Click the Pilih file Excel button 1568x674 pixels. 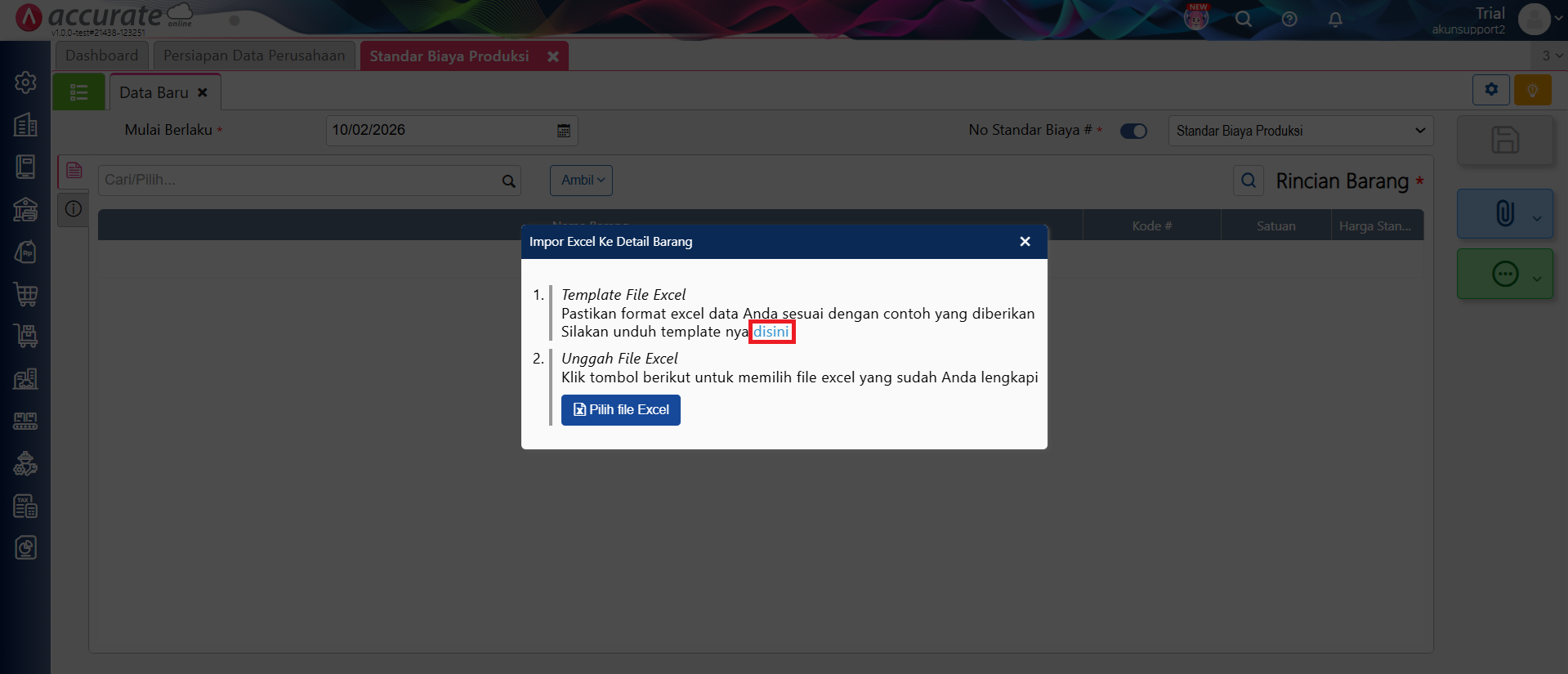tap(620, 410)
